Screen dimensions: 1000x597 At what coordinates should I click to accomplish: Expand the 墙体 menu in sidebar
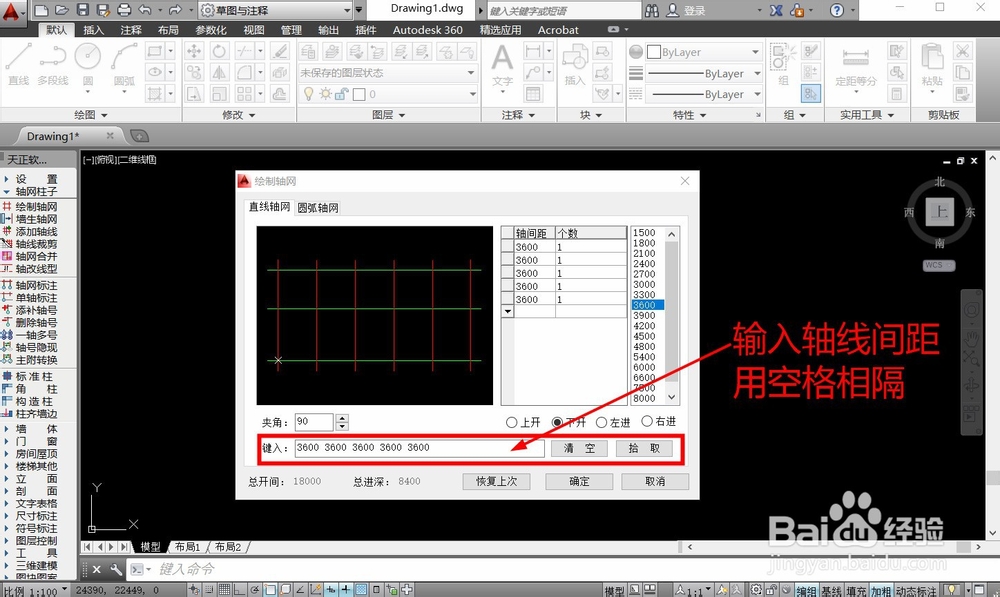(x=36, y=429)
